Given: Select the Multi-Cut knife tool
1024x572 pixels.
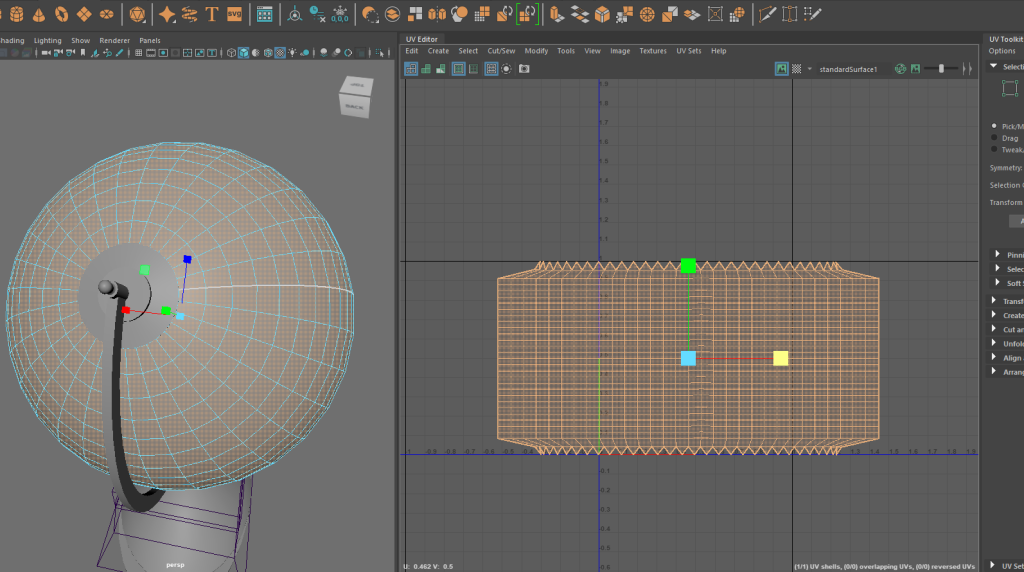Looking at the screenshot, I should pos(767,14).
